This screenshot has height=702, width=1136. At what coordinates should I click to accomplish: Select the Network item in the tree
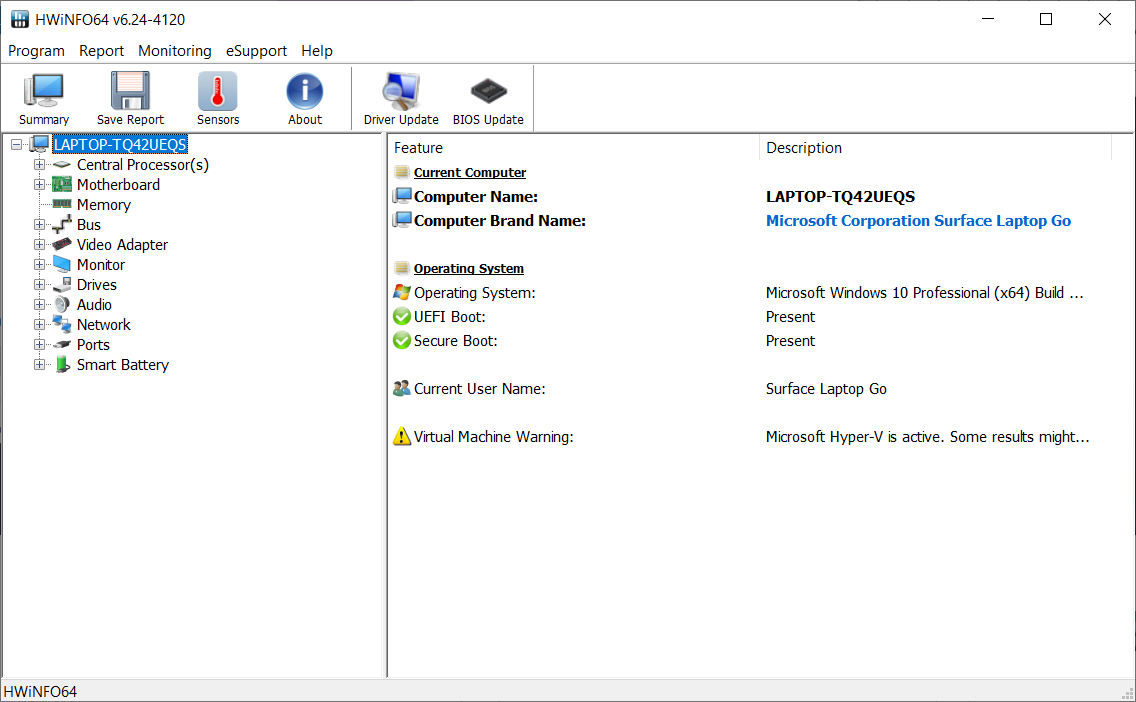tap(103, 324)
